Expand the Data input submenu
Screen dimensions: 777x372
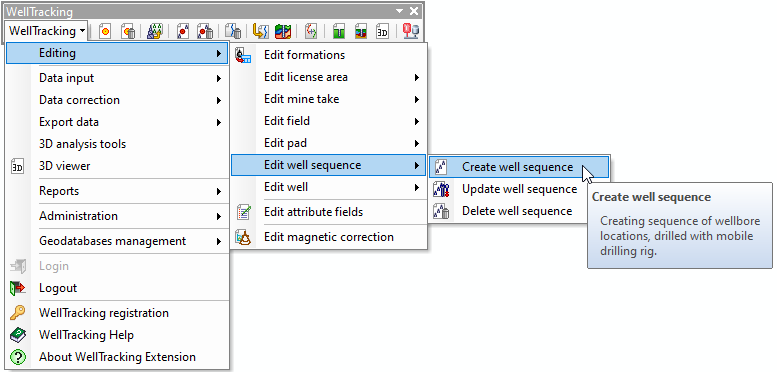[x=117, y=78]
